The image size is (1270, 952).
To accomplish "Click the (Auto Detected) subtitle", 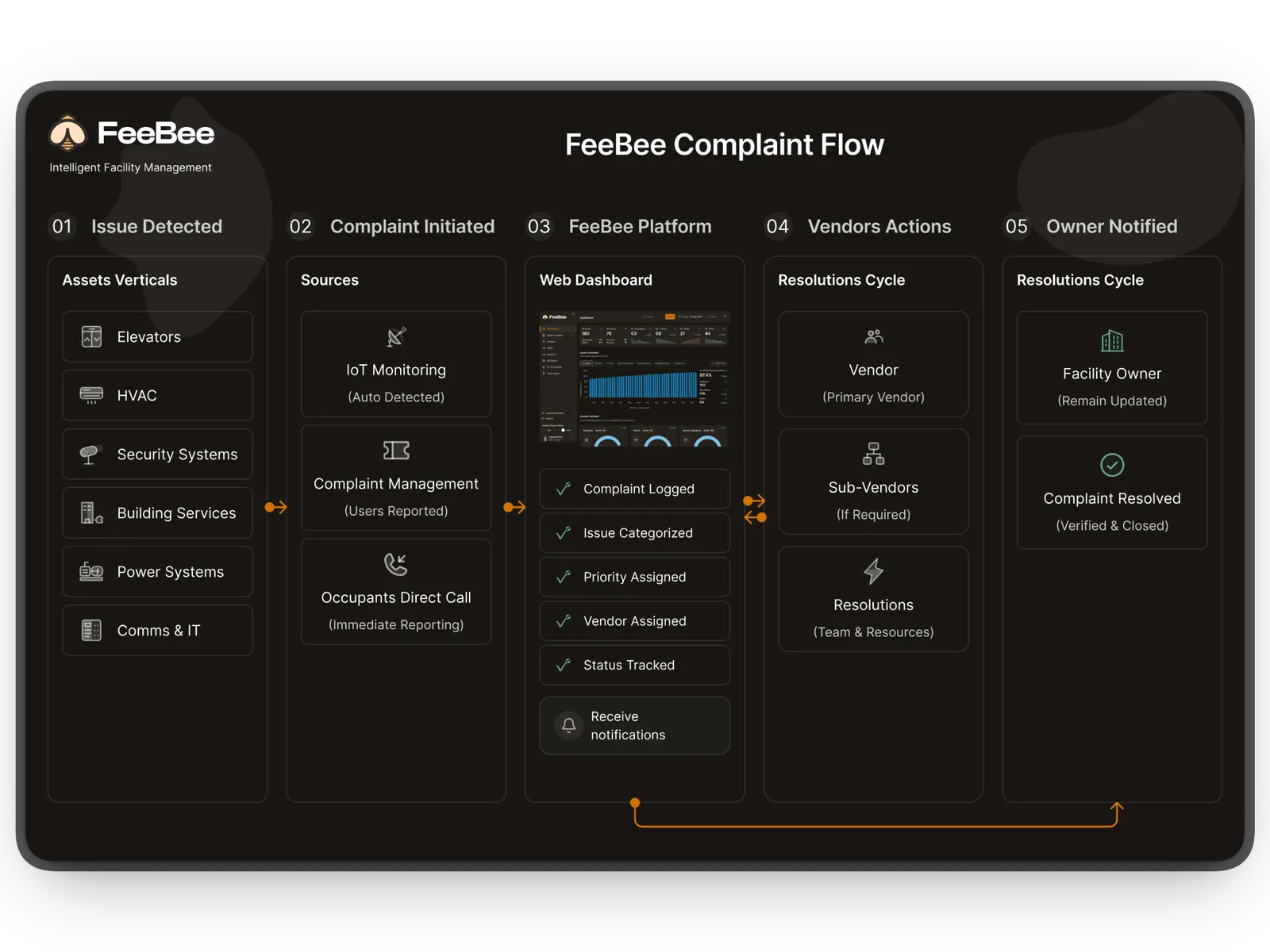I will (396, 397).
